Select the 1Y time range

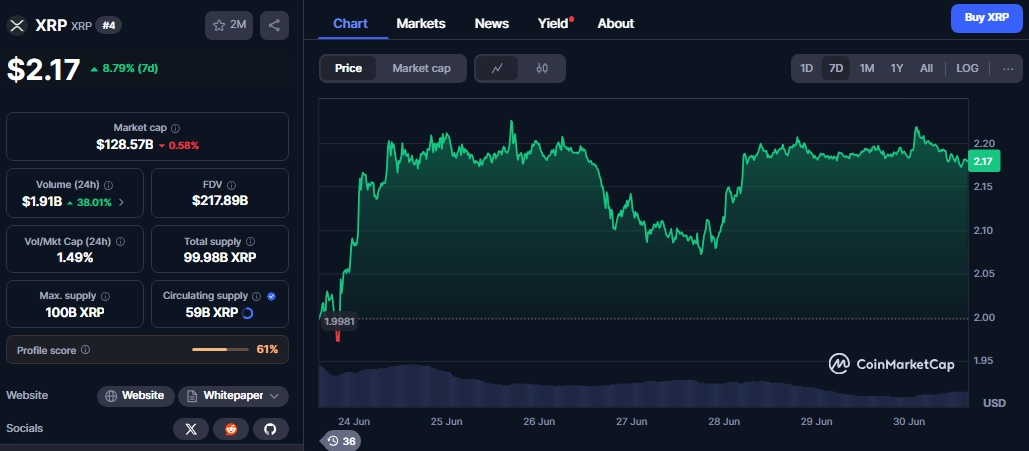[897, 68]
